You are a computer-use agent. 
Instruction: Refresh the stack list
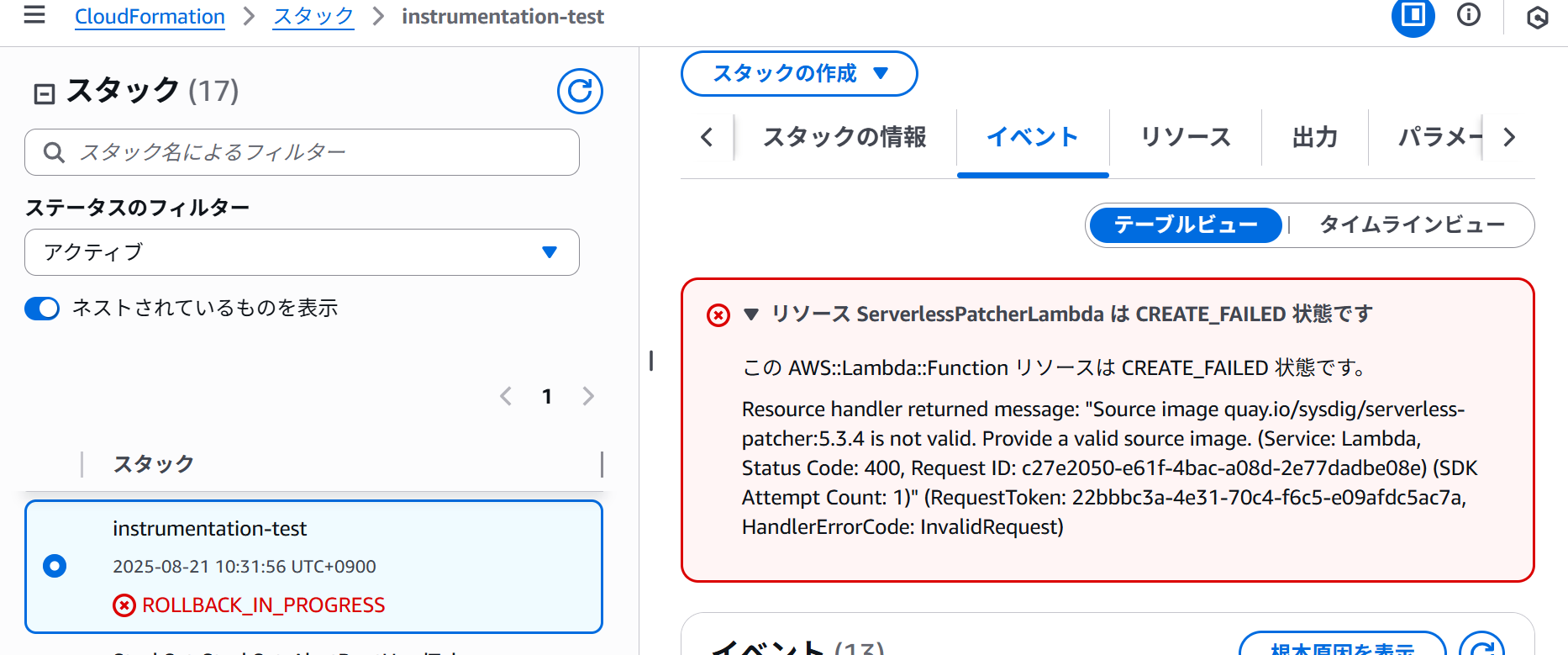pos(580,91)
